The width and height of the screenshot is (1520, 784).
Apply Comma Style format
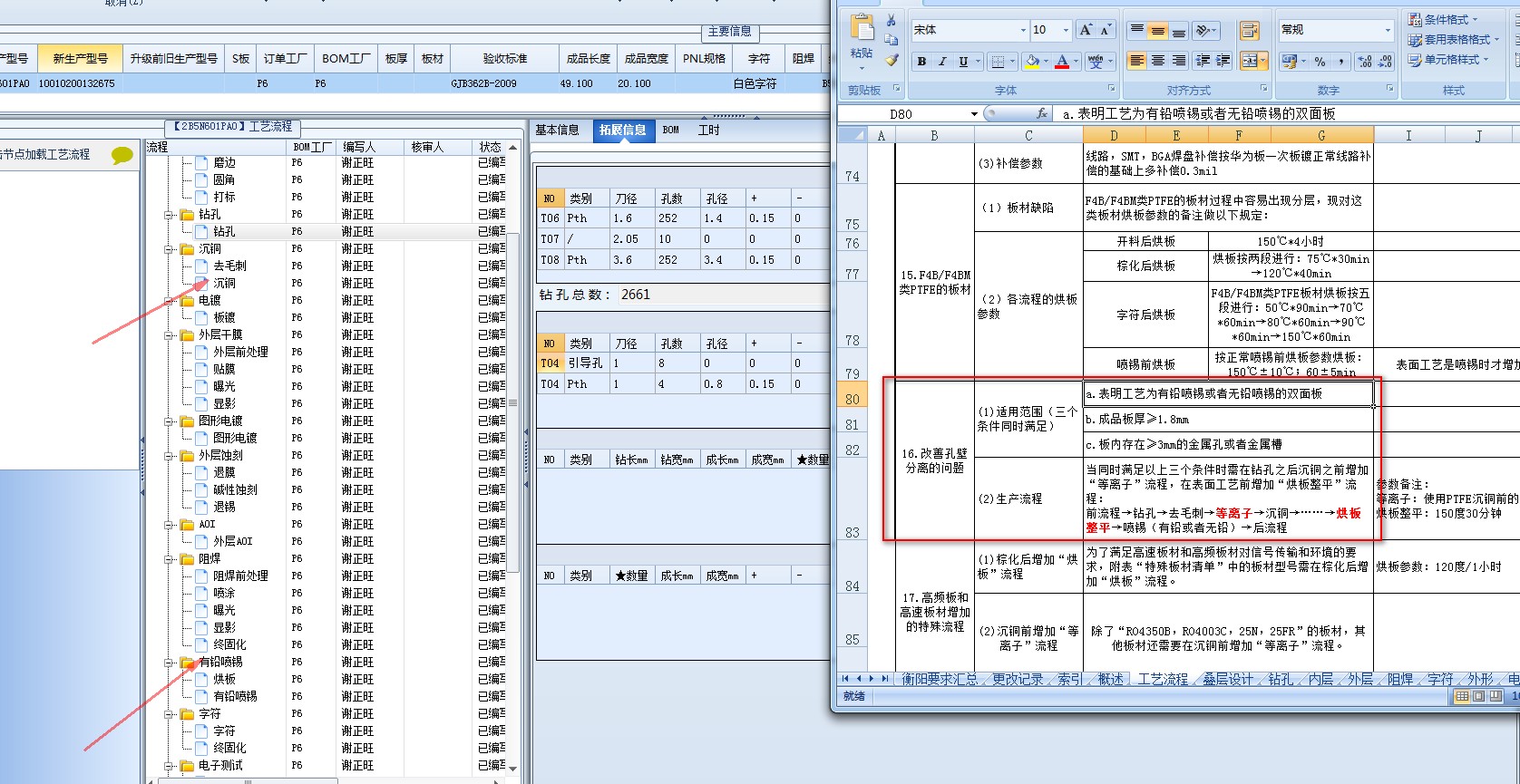click(1340, 62)
